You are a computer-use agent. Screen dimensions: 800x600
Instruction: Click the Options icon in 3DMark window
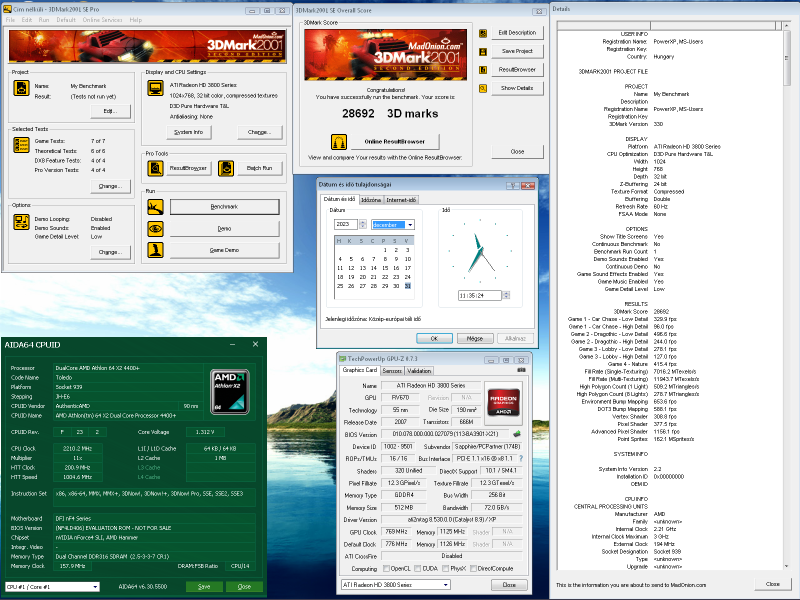(21, 222)
